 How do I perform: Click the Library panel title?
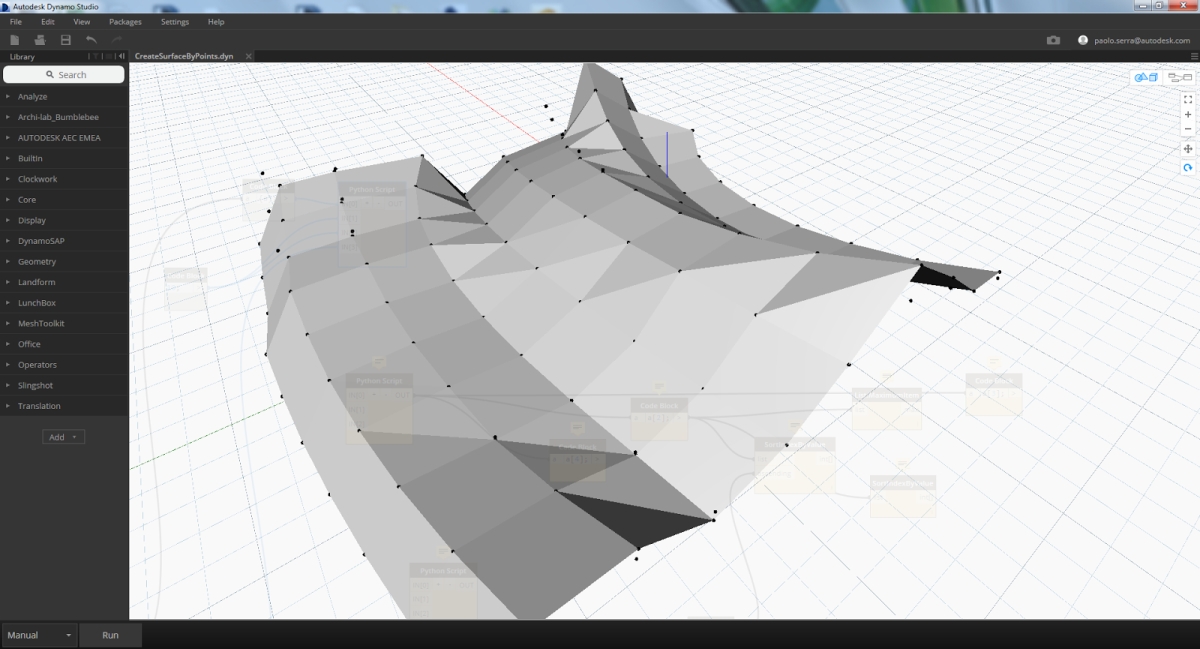pyautogui.click(x=22, y=57)
